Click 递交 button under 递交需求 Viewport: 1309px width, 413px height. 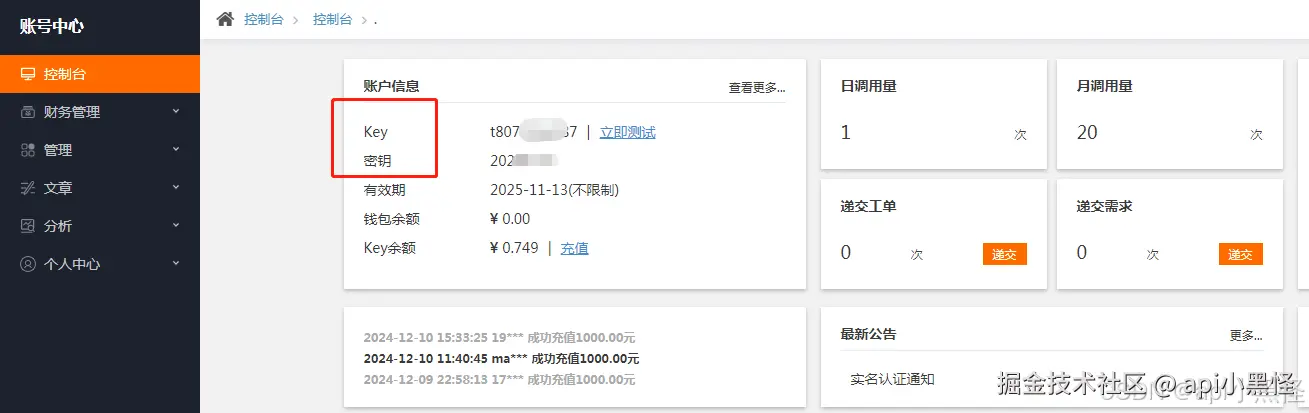click(1240, 254)
